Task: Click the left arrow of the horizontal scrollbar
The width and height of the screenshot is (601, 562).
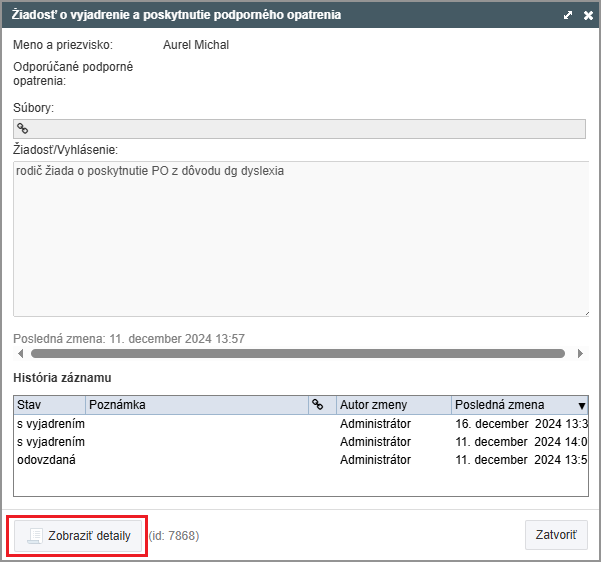Action: 21,353
